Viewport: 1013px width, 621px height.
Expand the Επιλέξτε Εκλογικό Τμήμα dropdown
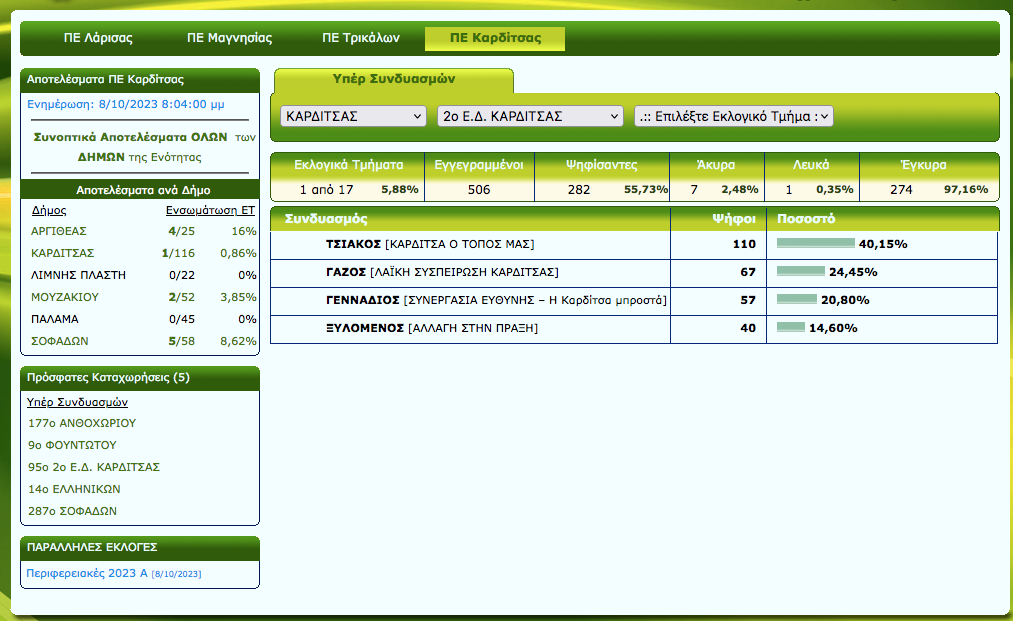click(733, 117)
